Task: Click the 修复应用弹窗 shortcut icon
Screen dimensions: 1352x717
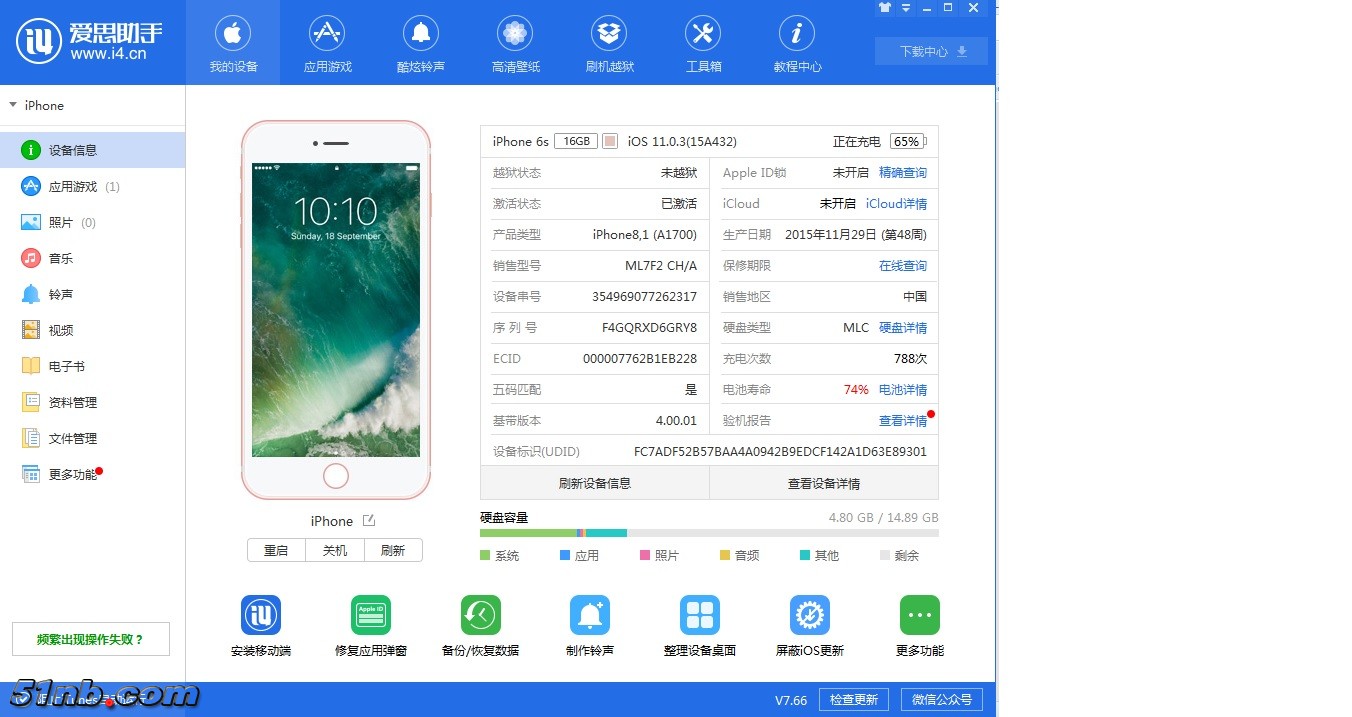Action: [371, 615]
